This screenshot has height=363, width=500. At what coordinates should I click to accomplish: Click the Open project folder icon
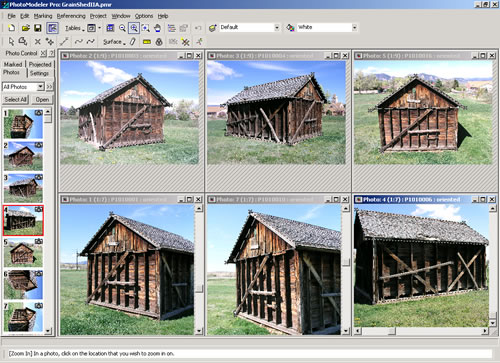pos(26,28)
